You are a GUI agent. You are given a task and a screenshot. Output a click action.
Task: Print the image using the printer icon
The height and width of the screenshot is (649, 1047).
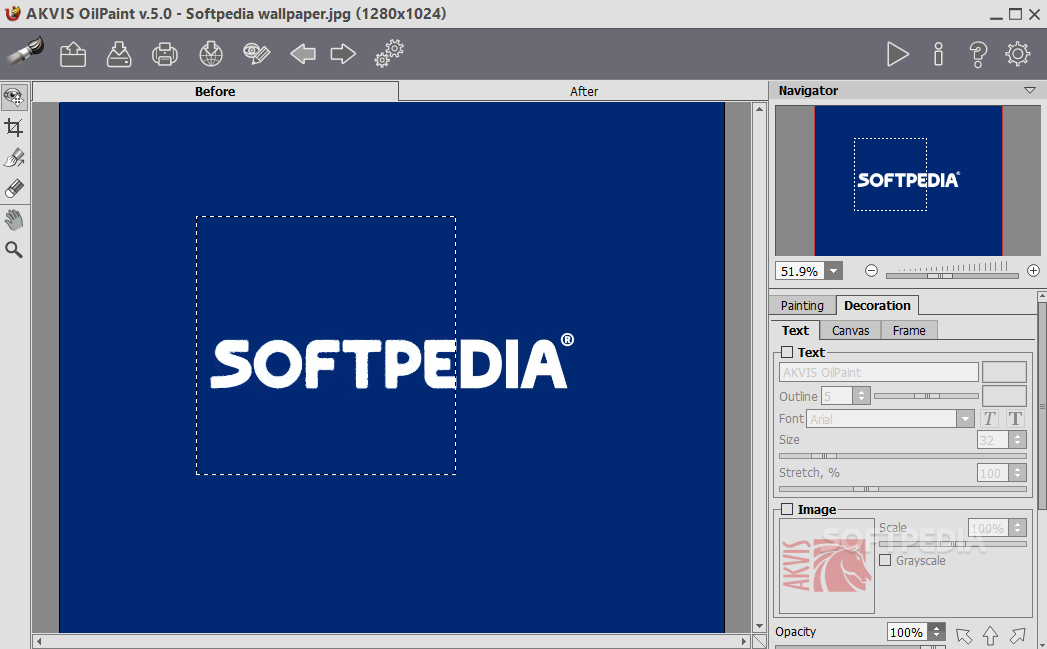click(164, 54)
